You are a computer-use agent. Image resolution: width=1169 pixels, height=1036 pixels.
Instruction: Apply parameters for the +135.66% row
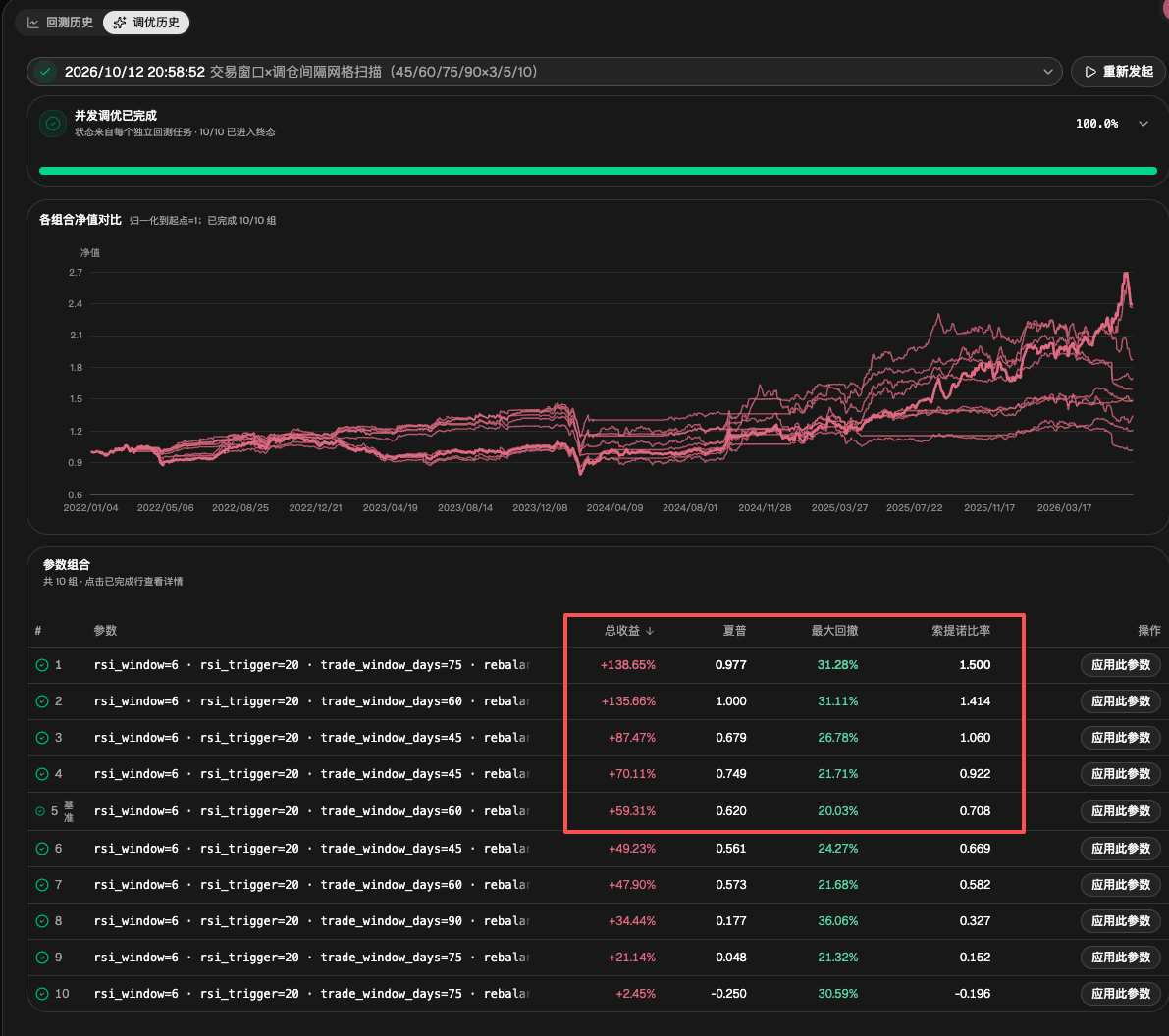[x=1121, y=701]
